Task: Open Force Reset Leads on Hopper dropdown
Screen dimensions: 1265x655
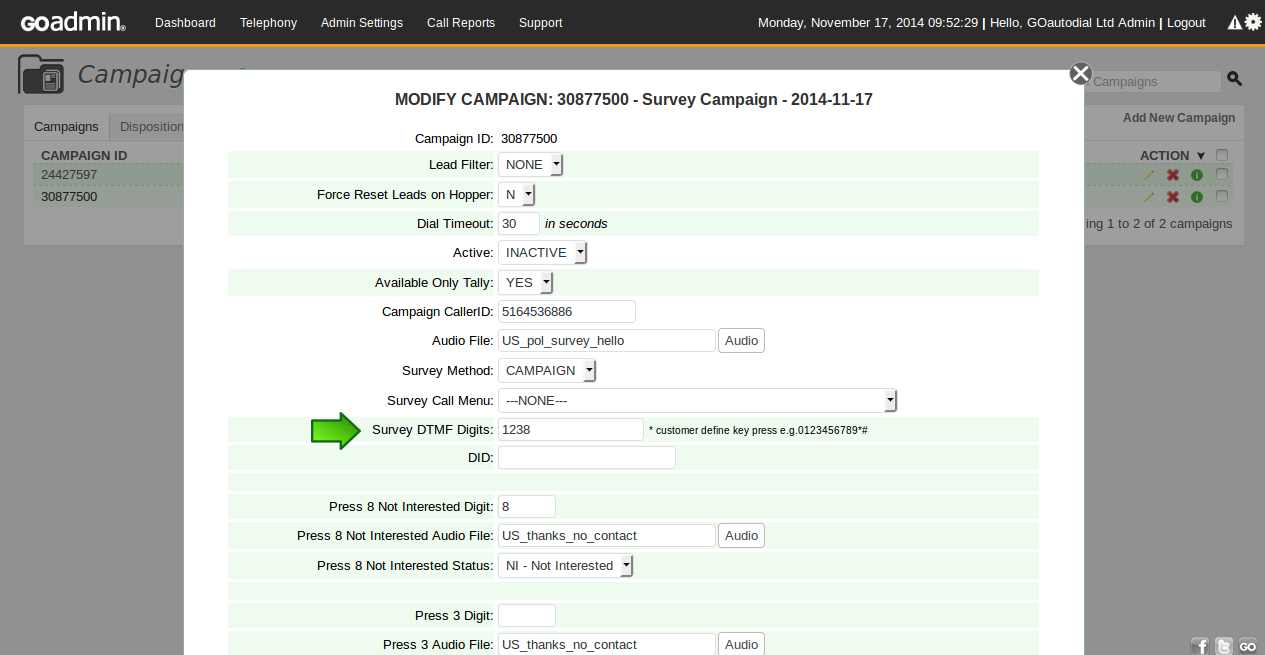Action: click(517, 194)
